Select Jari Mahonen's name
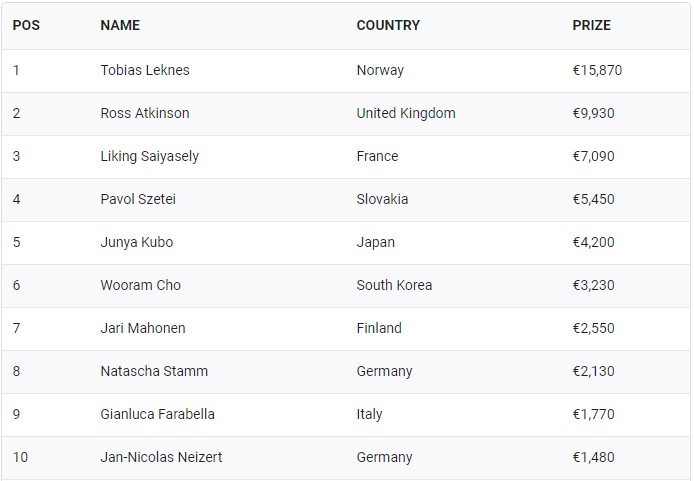Image resolution: width=694 pixels, height=481 pixels. click(143, 329)
